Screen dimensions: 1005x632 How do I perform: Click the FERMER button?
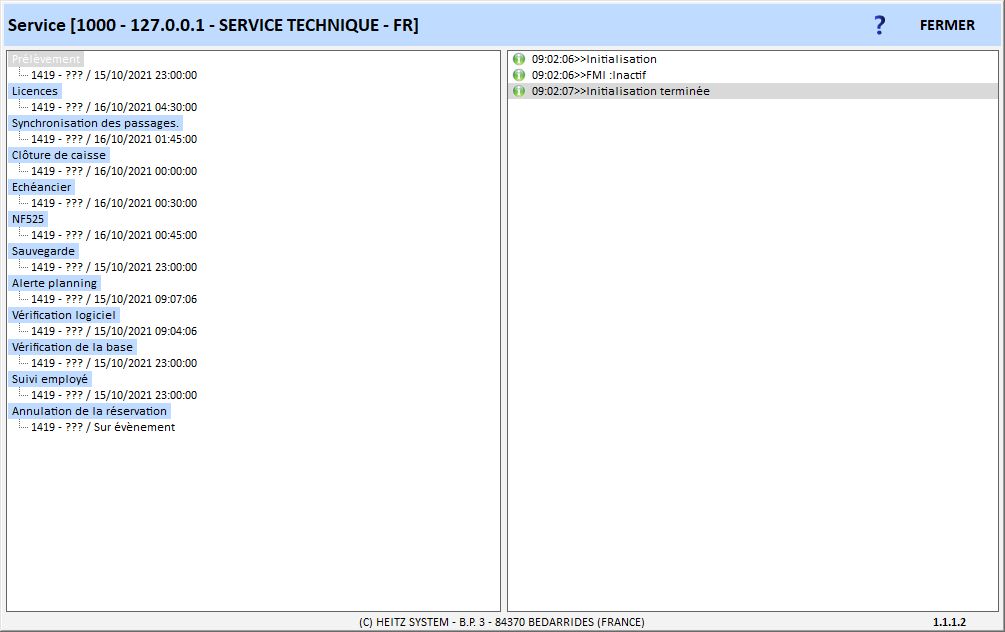click(x=946, y=25)
